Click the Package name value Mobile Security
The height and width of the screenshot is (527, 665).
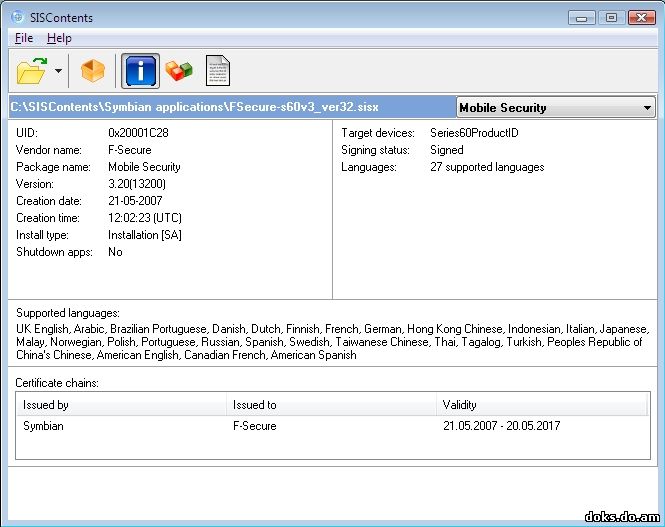144,167
